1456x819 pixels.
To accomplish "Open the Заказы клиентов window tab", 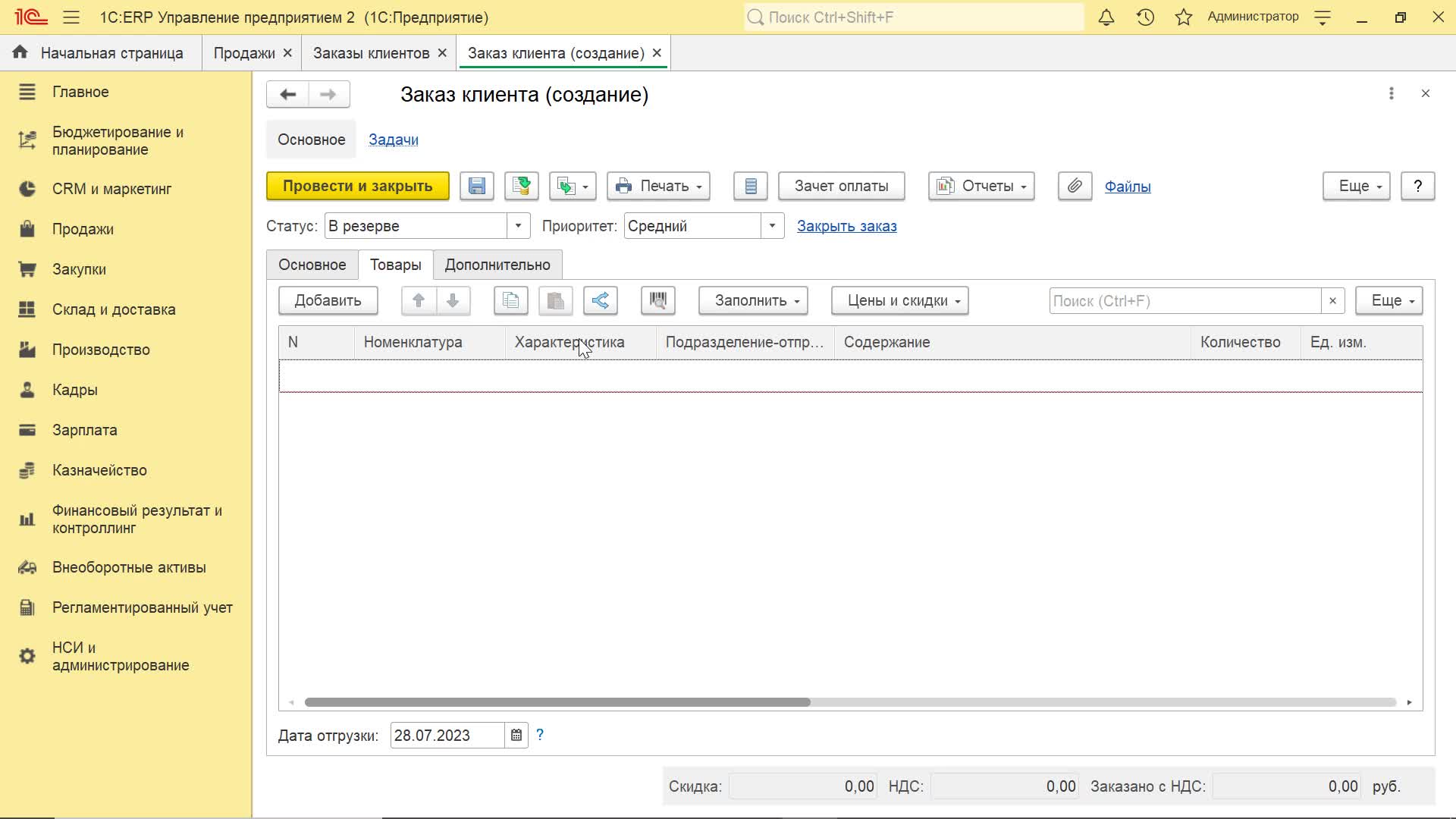I will (372, 53).
